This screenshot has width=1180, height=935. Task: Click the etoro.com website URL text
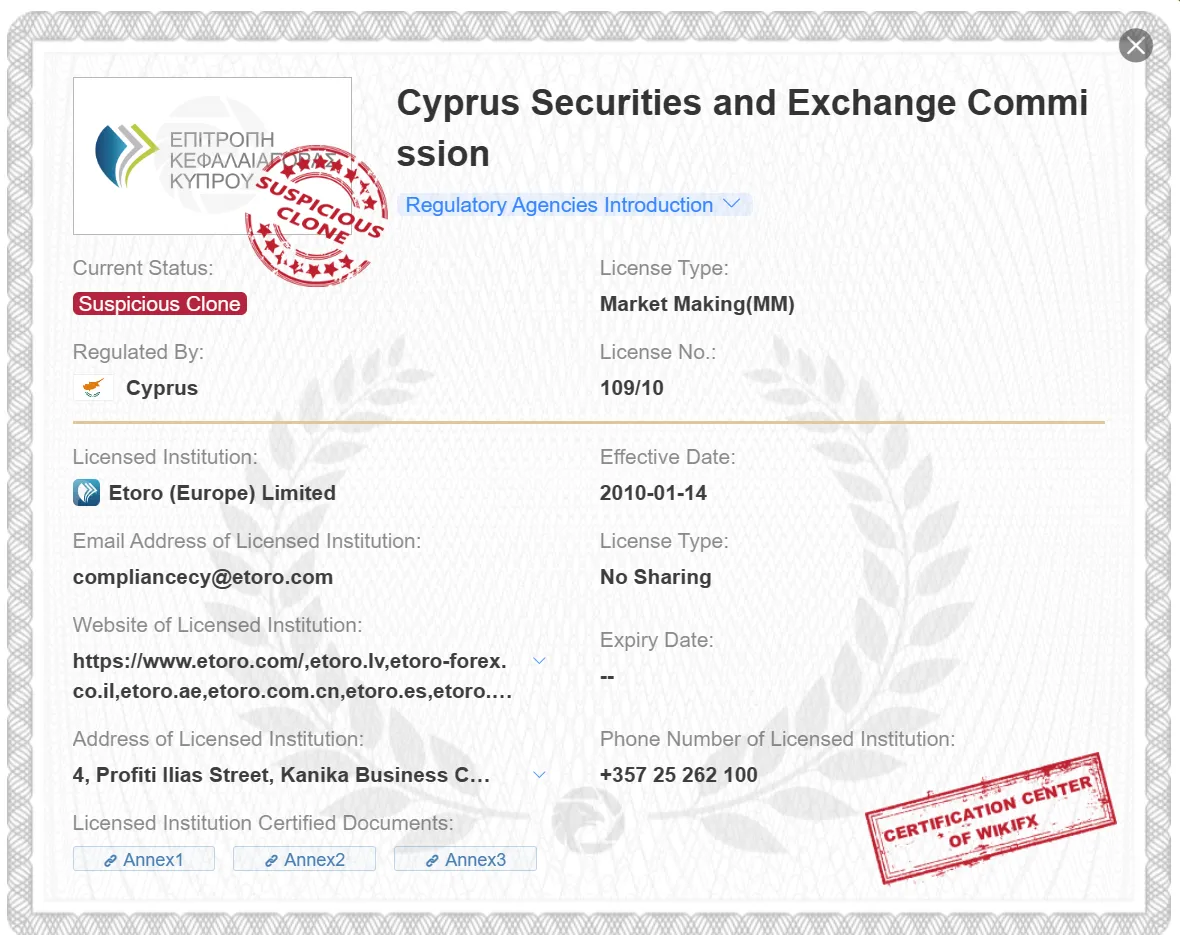coord(292,676)
